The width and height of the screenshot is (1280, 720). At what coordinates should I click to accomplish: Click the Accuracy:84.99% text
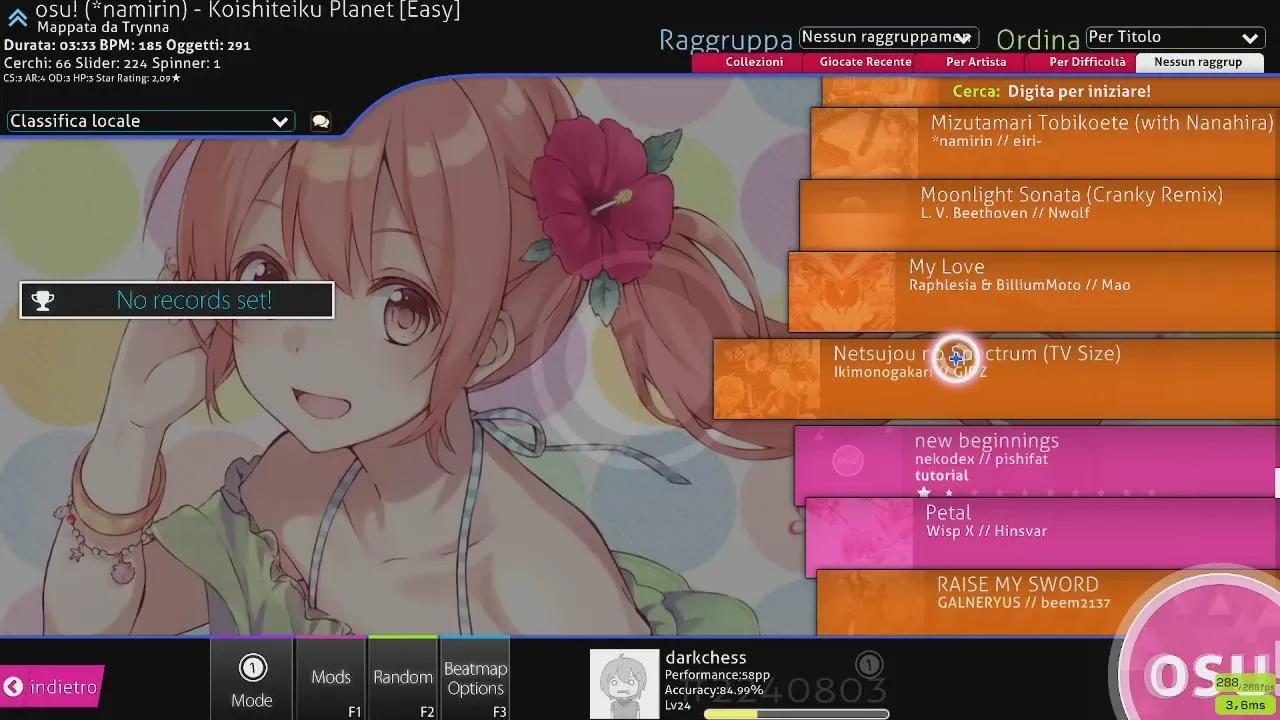(714, 690)
